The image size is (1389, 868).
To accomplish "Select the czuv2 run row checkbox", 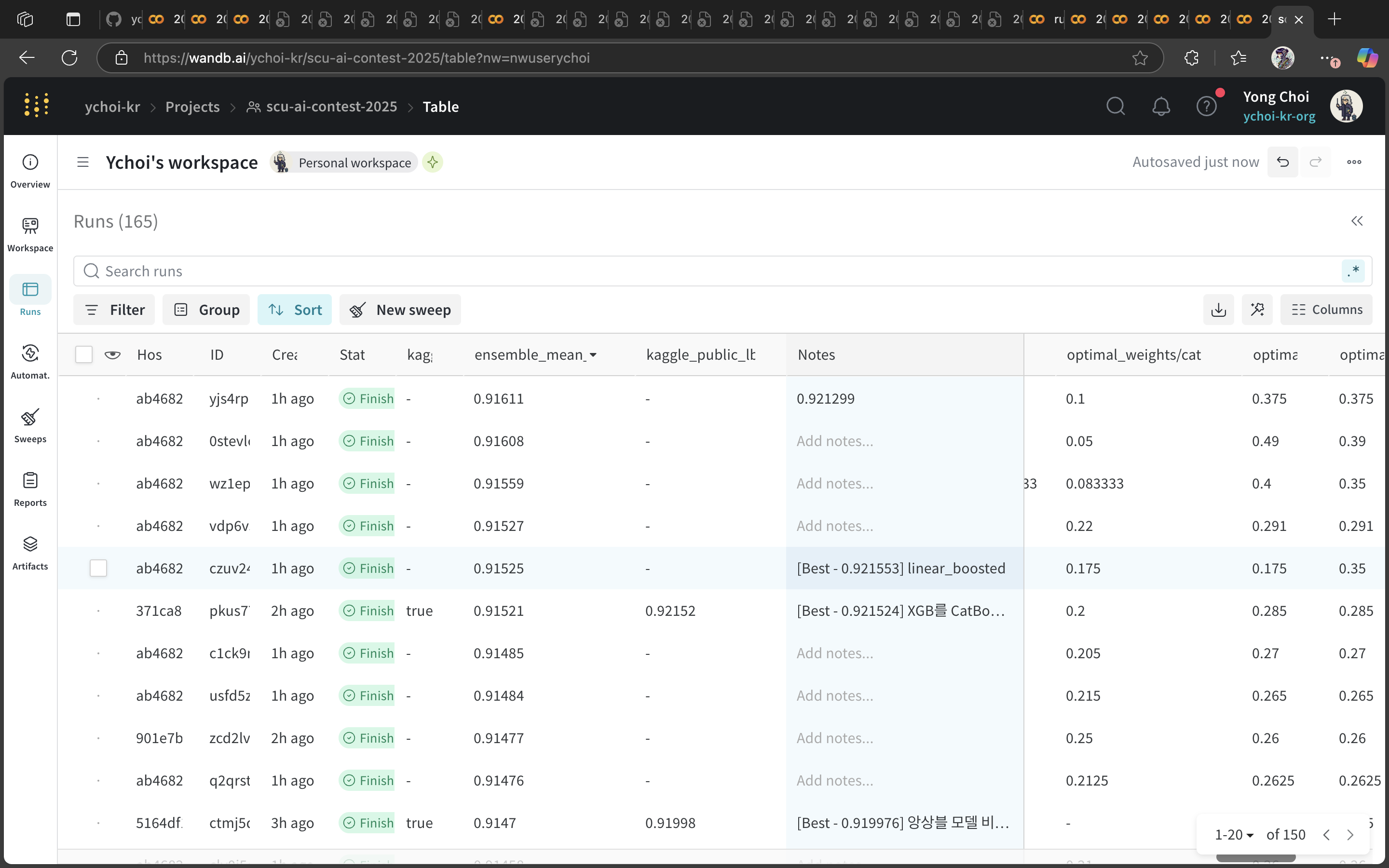I will coord(98,569).
